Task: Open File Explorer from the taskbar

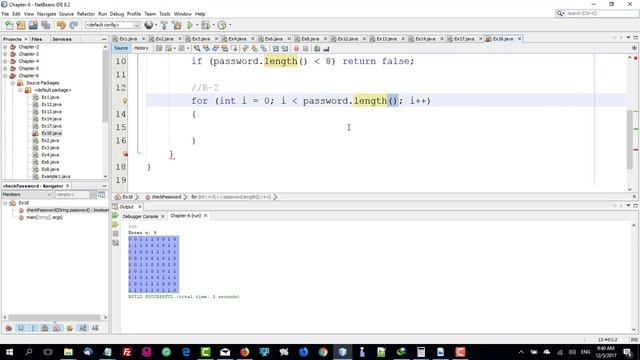Action: pos(68,352)
